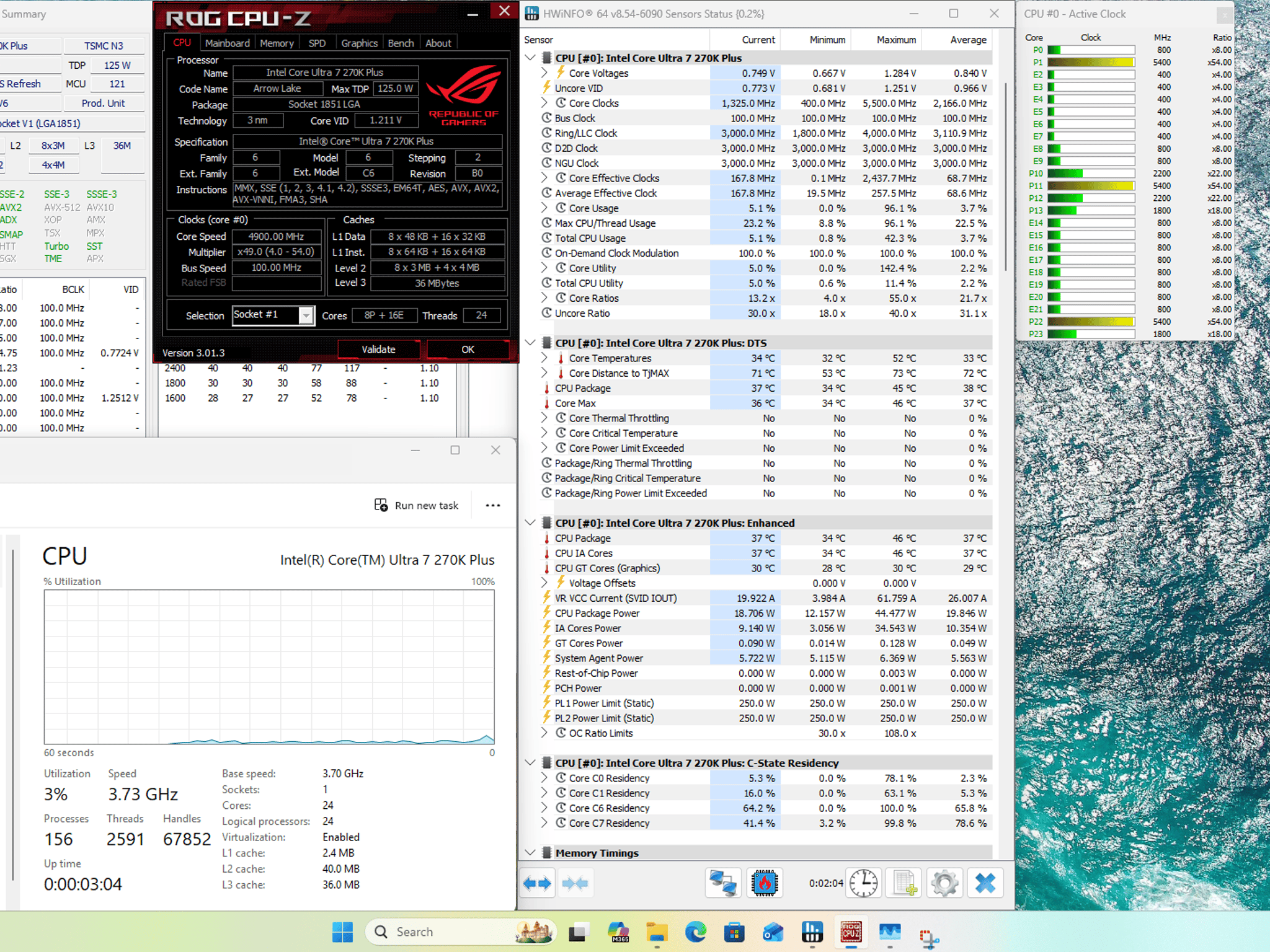This screenshot has width=1270, height=952.
Task: Close HWiNFO sensors with blue X icon
Action: pyautogui.click(x=985, y=883)
